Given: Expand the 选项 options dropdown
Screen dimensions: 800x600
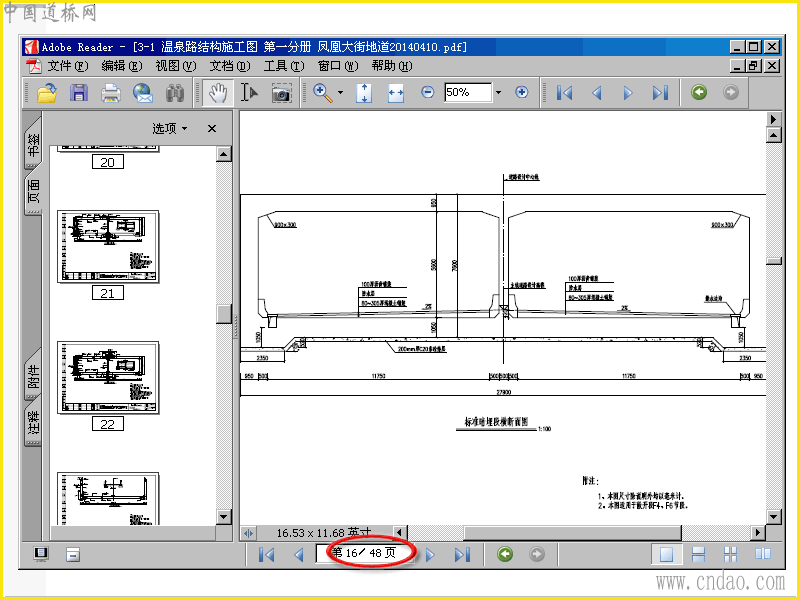Looking at the screenshot, I should click(170, 129).
